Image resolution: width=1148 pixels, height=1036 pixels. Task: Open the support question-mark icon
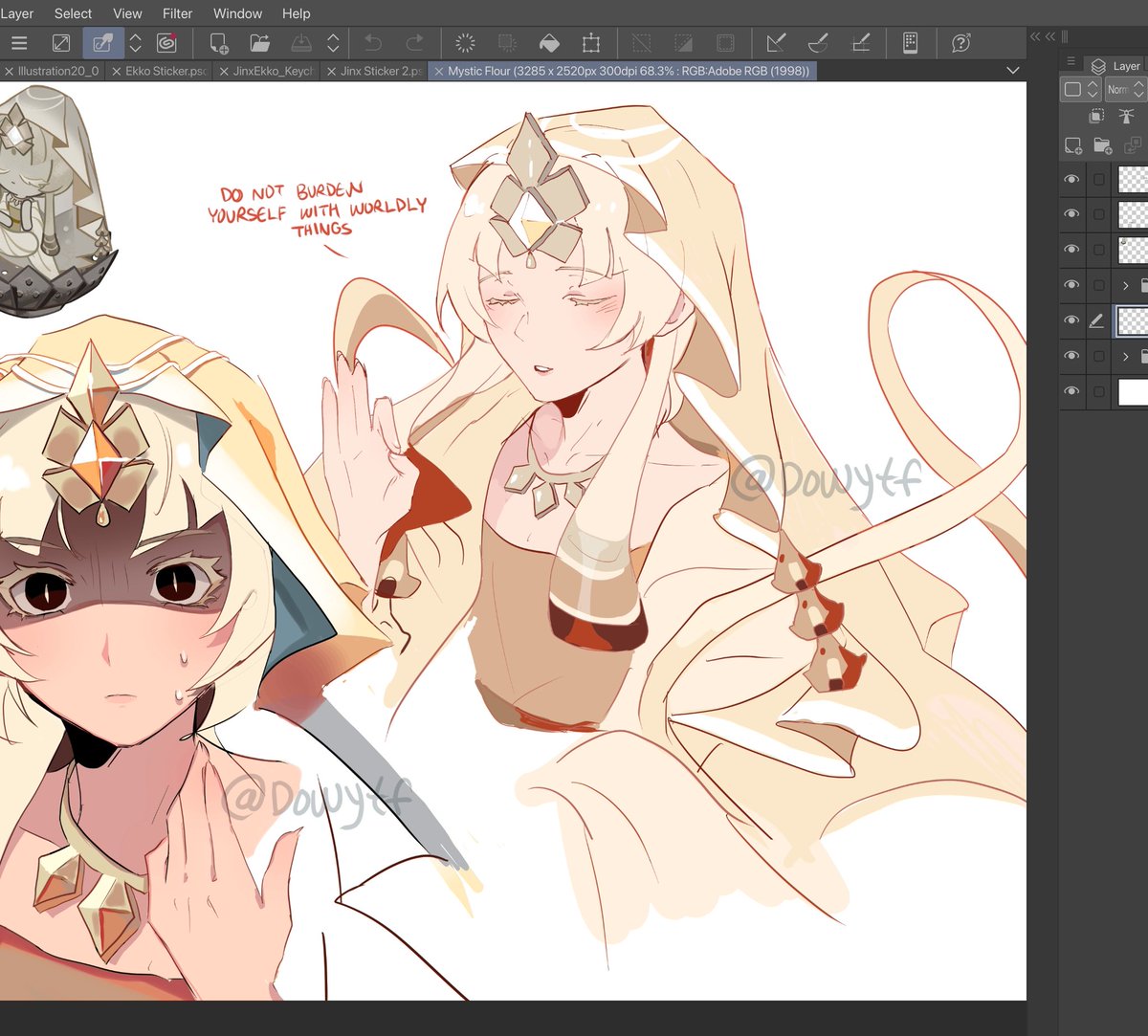[960, 43]
